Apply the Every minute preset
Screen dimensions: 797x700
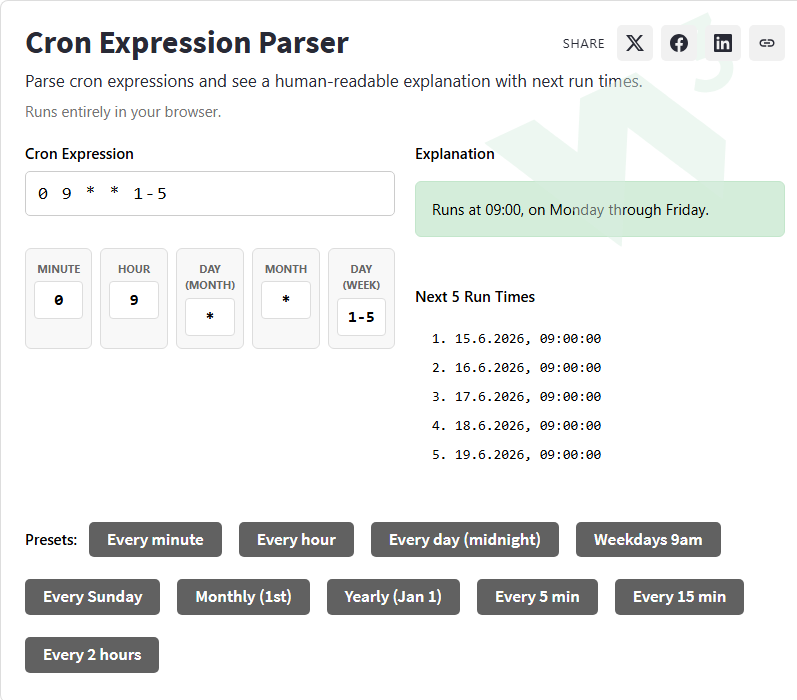[x=156, y=539]
